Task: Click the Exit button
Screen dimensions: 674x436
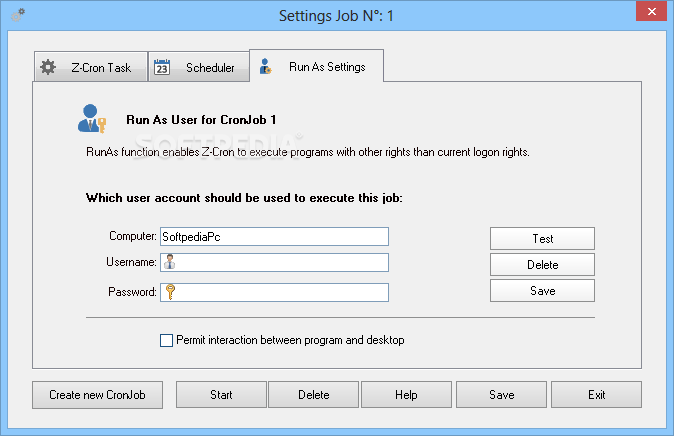Action: coord(596,395)
